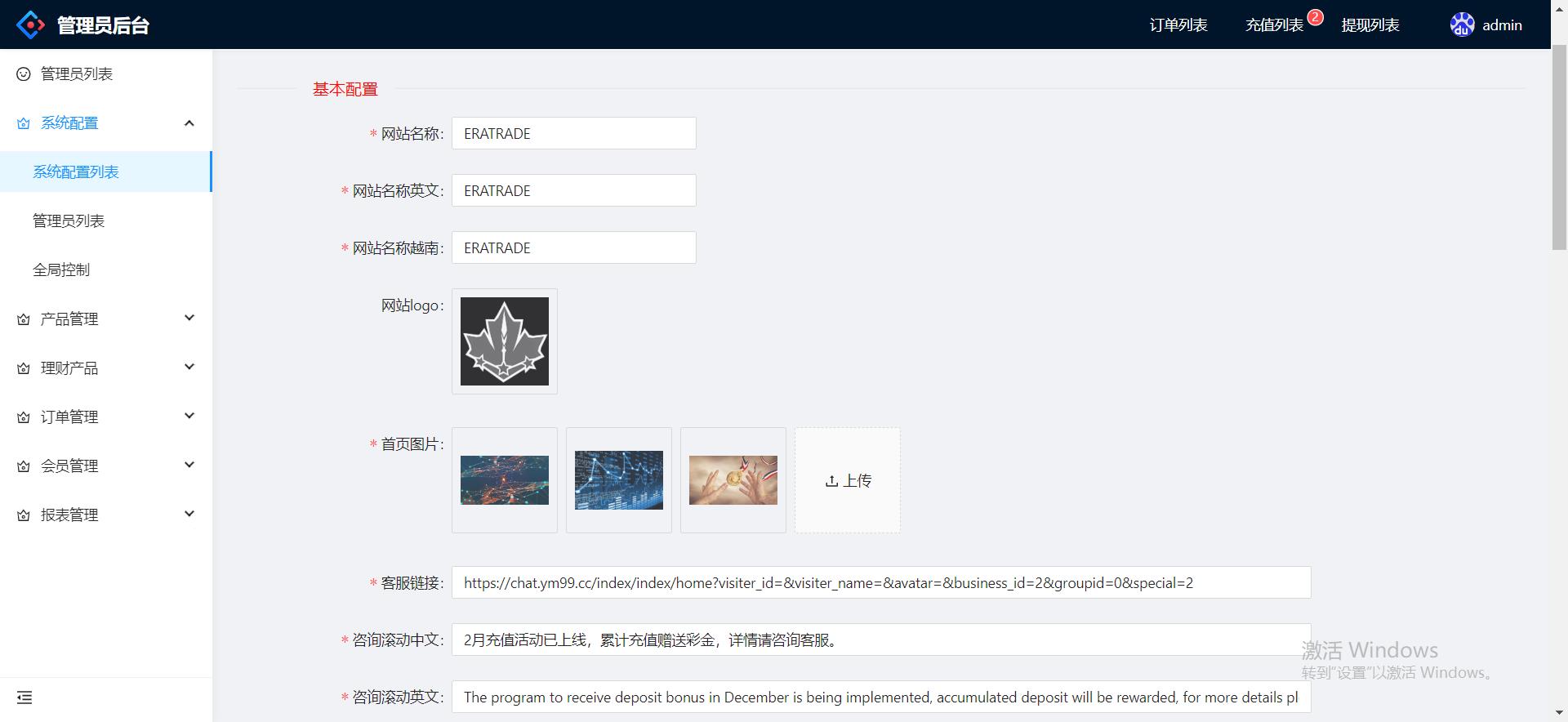Click the 基本配置 section heading
This screenshot has width=1568, height=722.
[345, 89]
